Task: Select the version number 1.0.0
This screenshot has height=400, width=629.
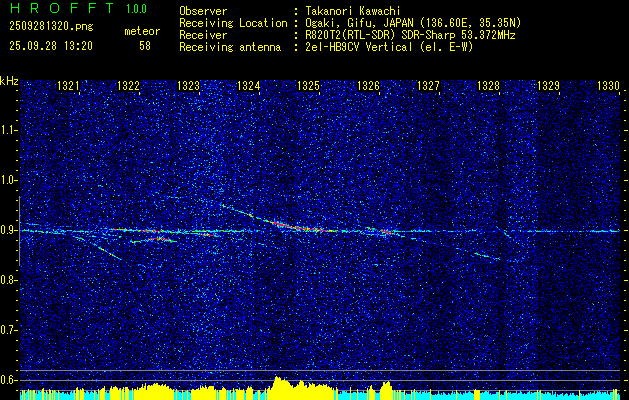Action: [136, 9]
